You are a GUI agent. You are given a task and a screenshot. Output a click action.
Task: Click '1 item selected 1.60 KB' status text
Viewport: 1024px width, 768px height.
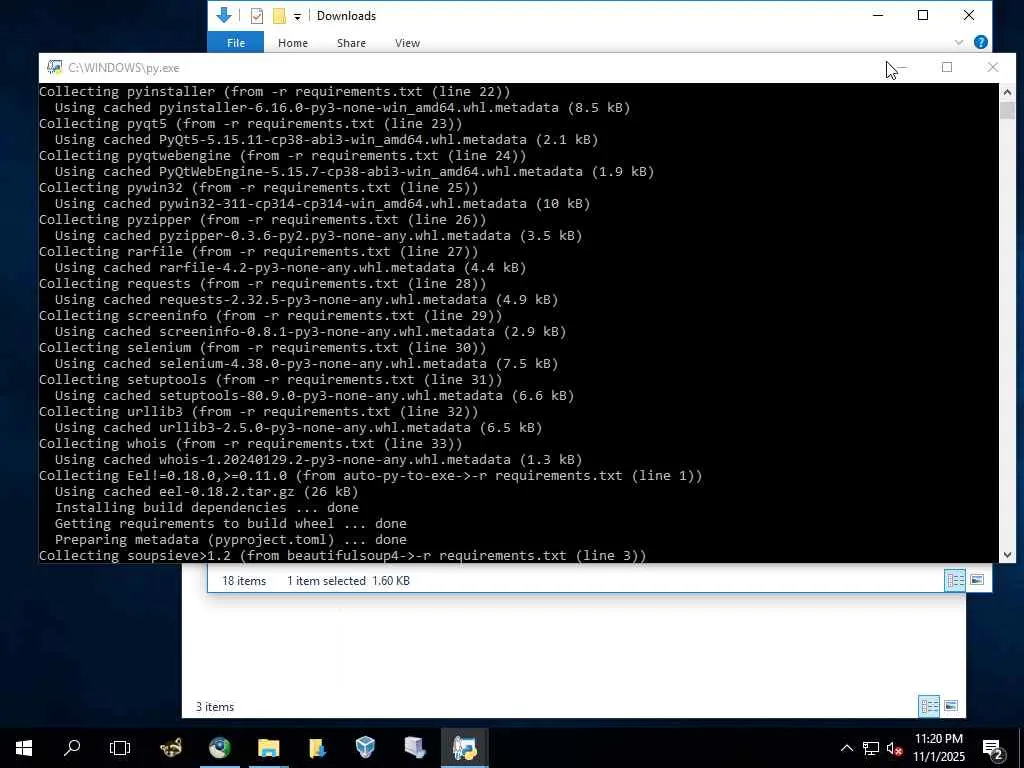[348, 581]
